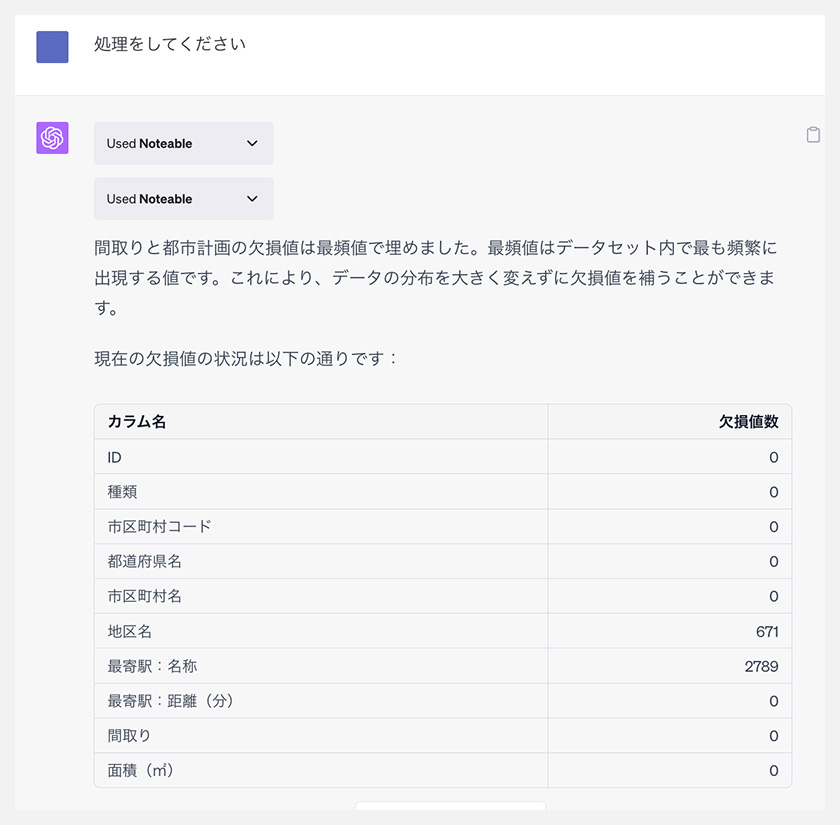Copy response using the clipboard icon
Image resolution: width=840 pixels, height=825 pixels.
(813, 134)
